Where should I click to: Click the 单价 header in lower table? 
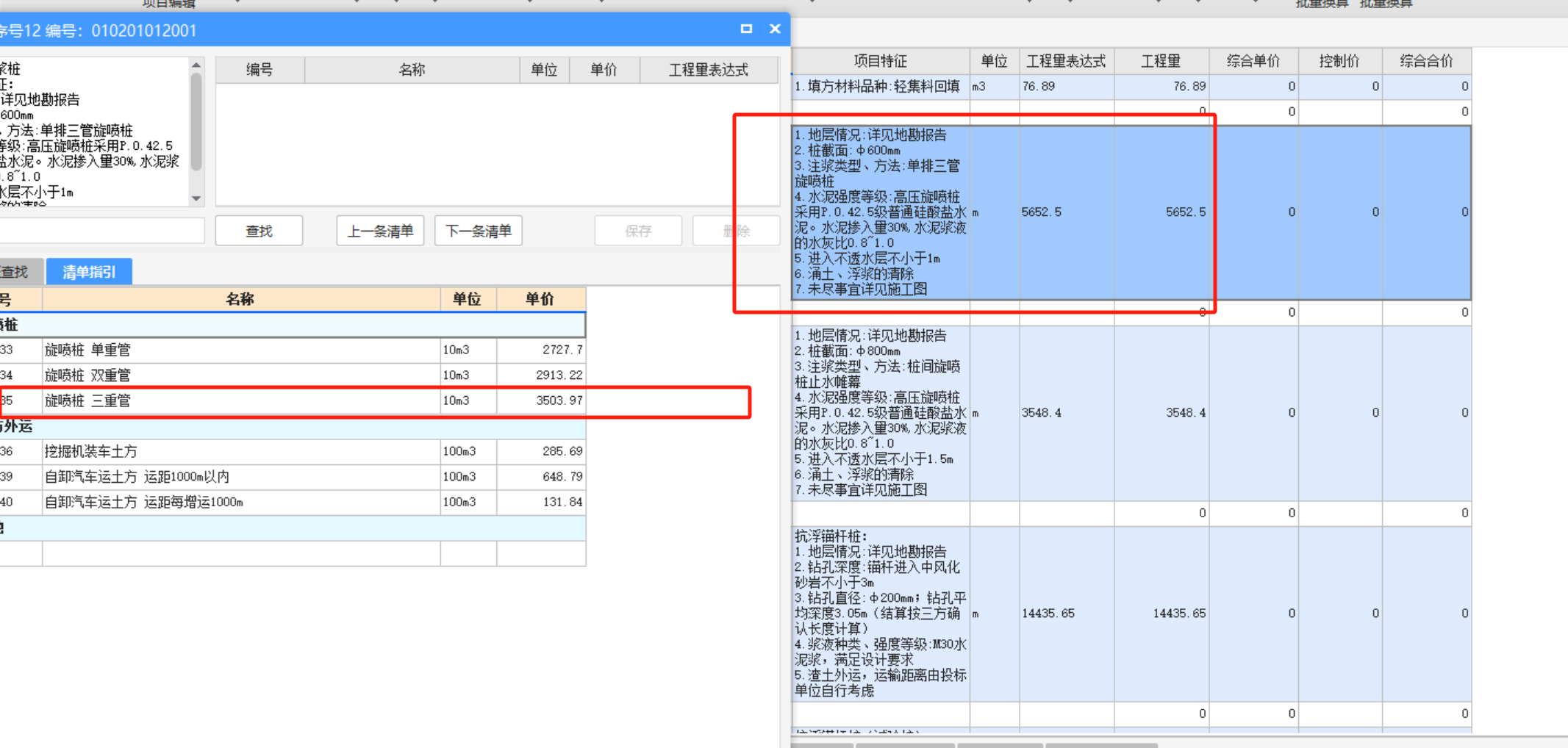[541, 299]
